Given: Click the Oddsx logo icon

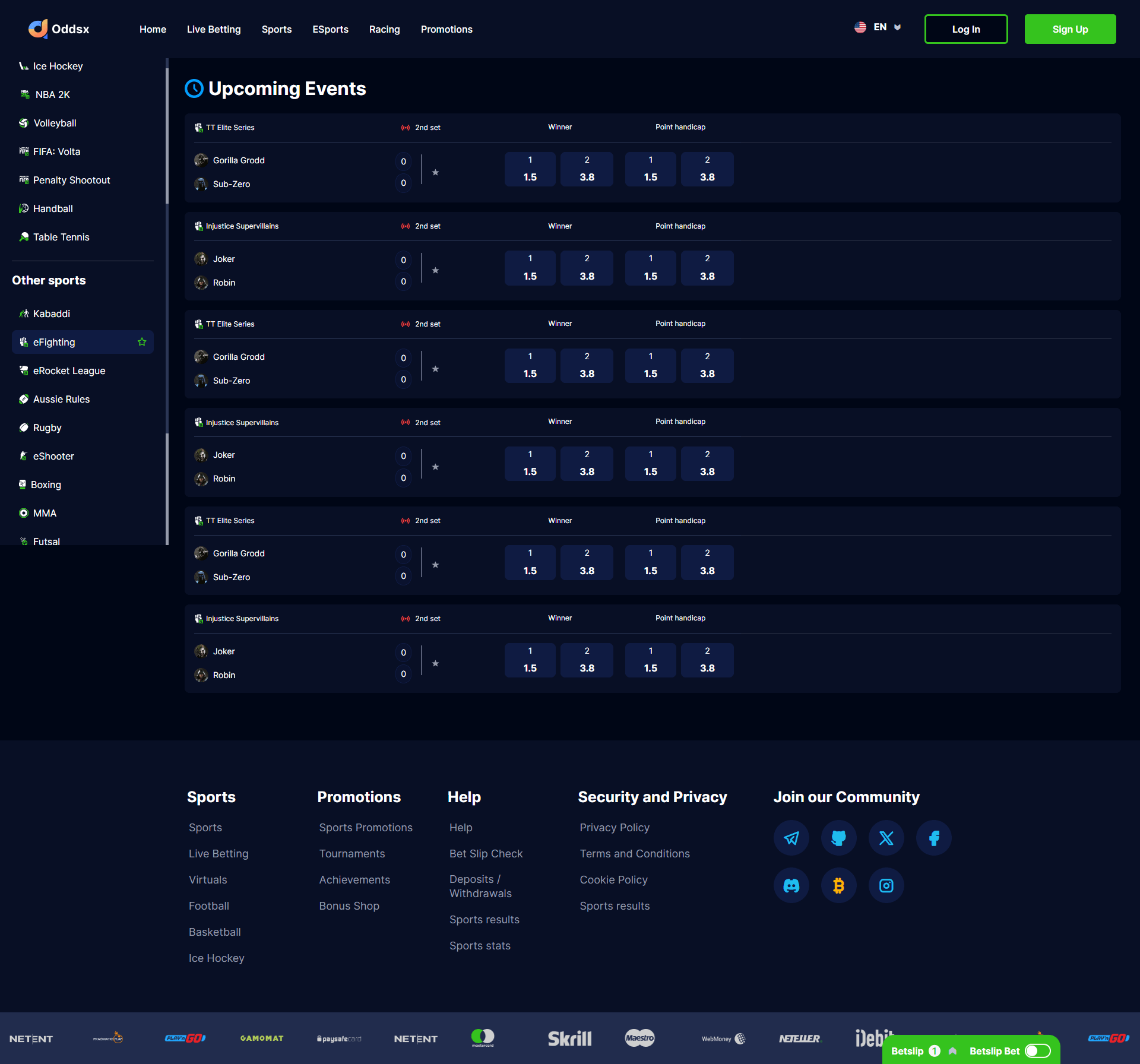Looking at the screenshot, I should tap(38, 28).
